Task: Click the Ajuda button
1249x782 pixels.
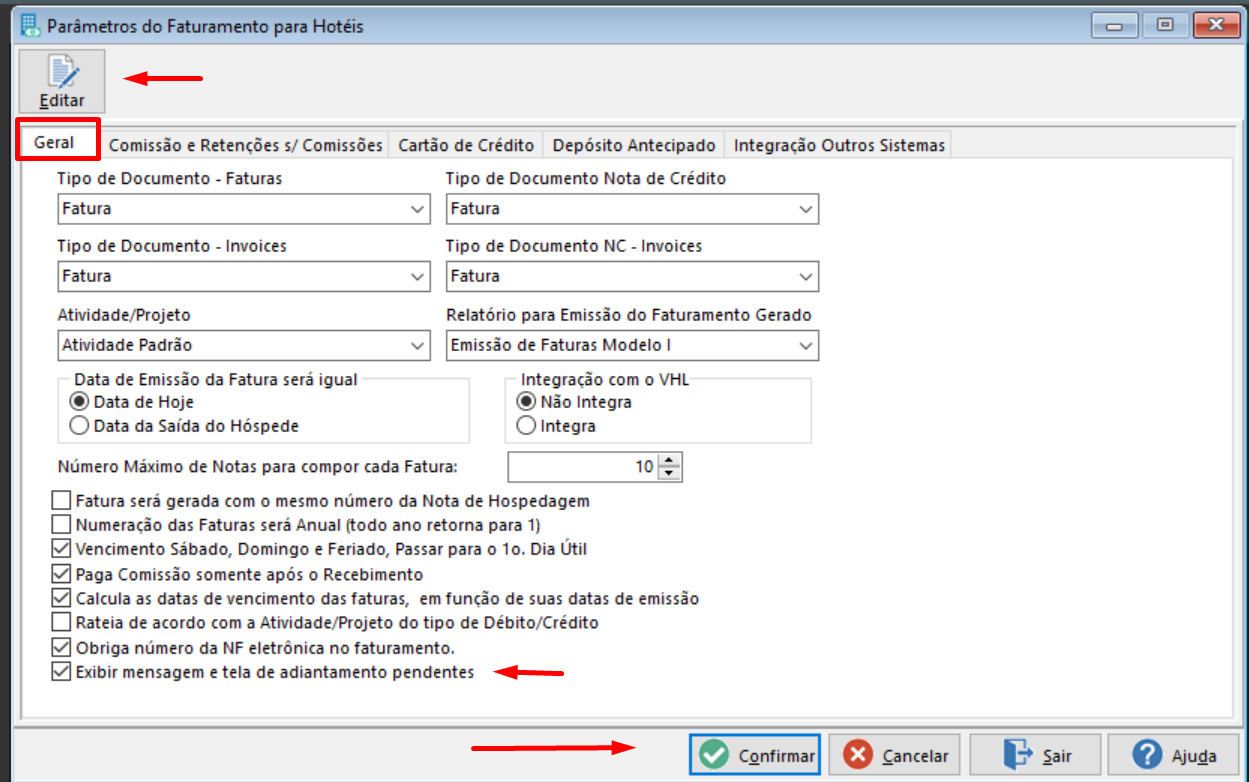Action: (x=1172, y=755)
